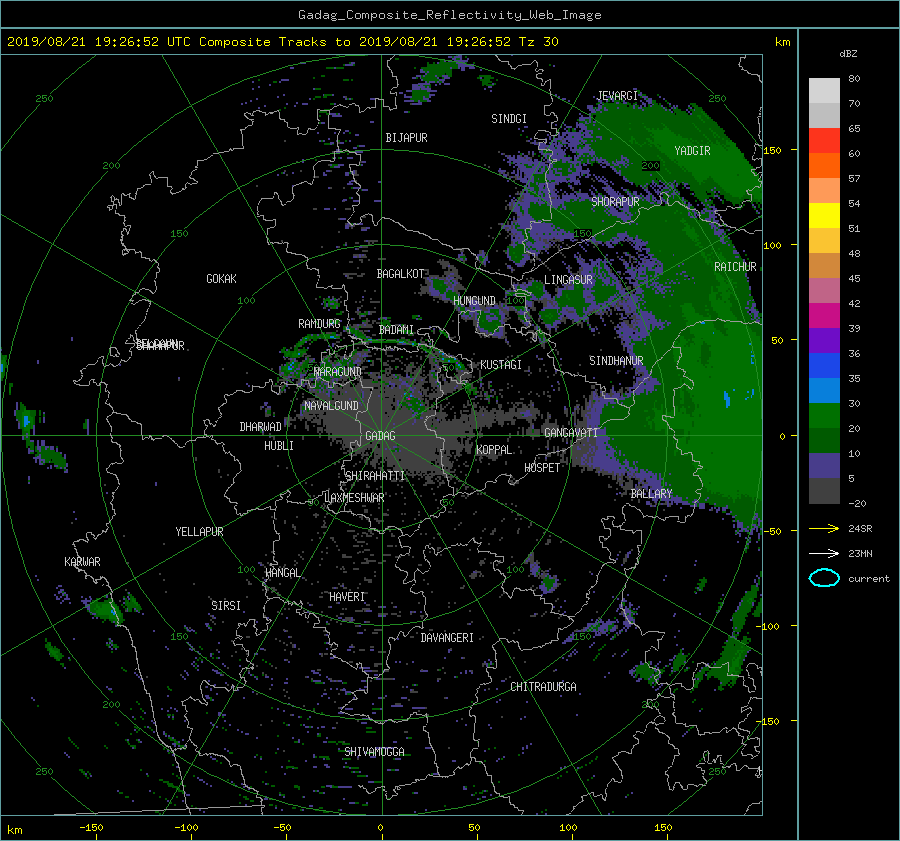Click the KARWAR city label
This screenshot has width=900, height=841.
(82, 562)
